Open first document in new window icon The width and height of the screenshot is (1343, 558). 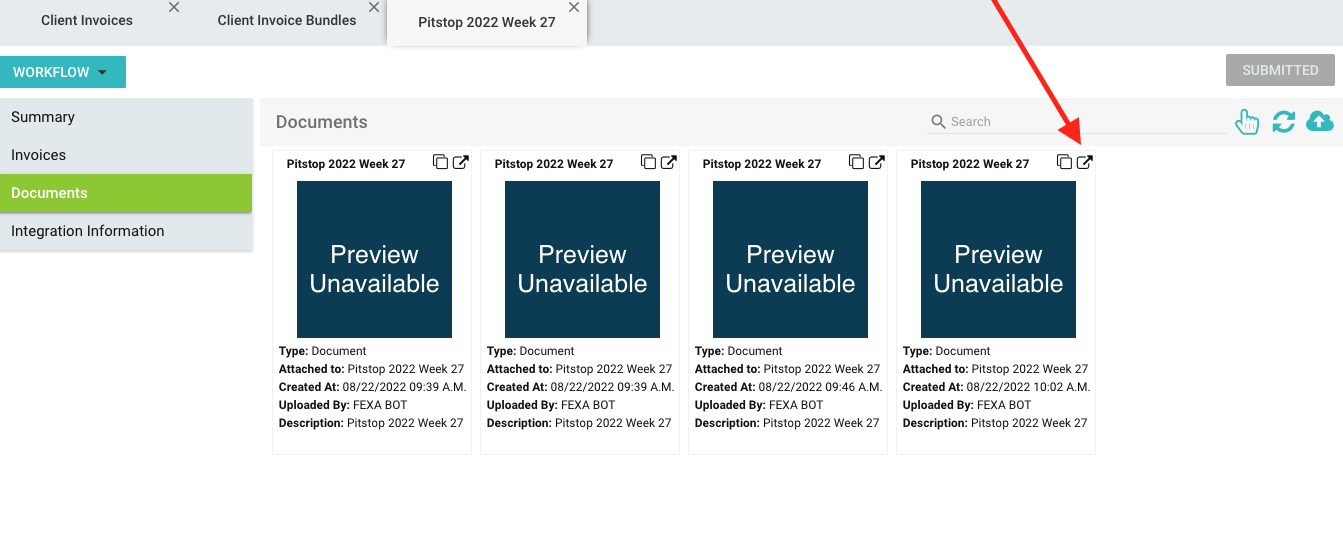pyautogui.click(x=460, y=162)
